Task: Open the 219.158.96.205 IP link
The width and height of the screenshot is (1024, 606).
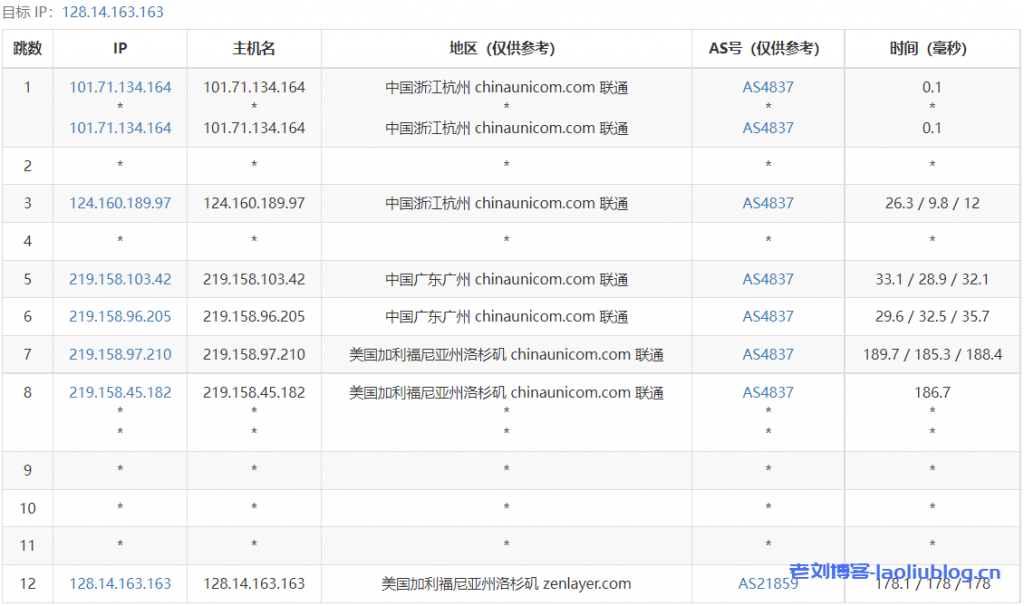Action: (x=120, y=316)
